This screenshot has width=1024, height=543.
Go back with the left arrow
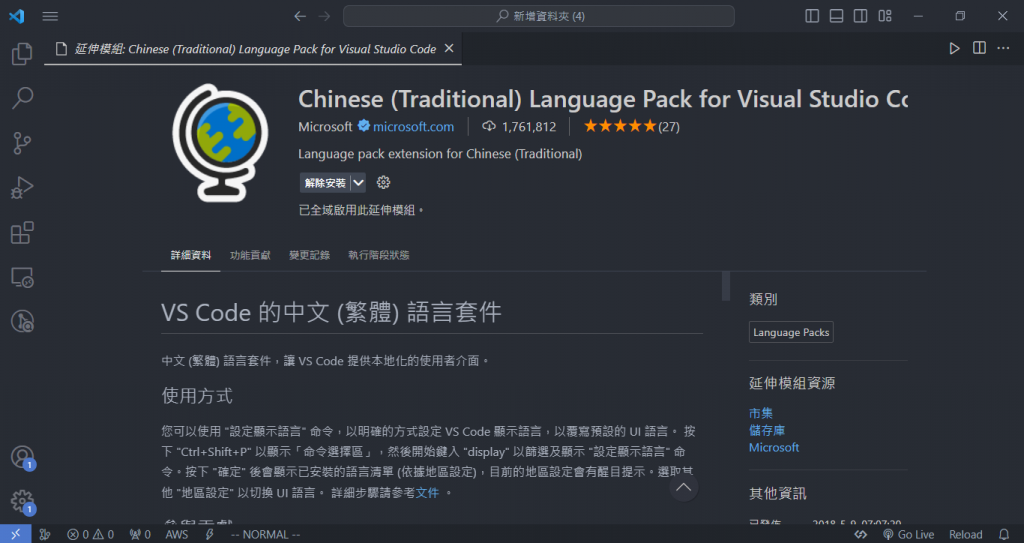[300, 16]
